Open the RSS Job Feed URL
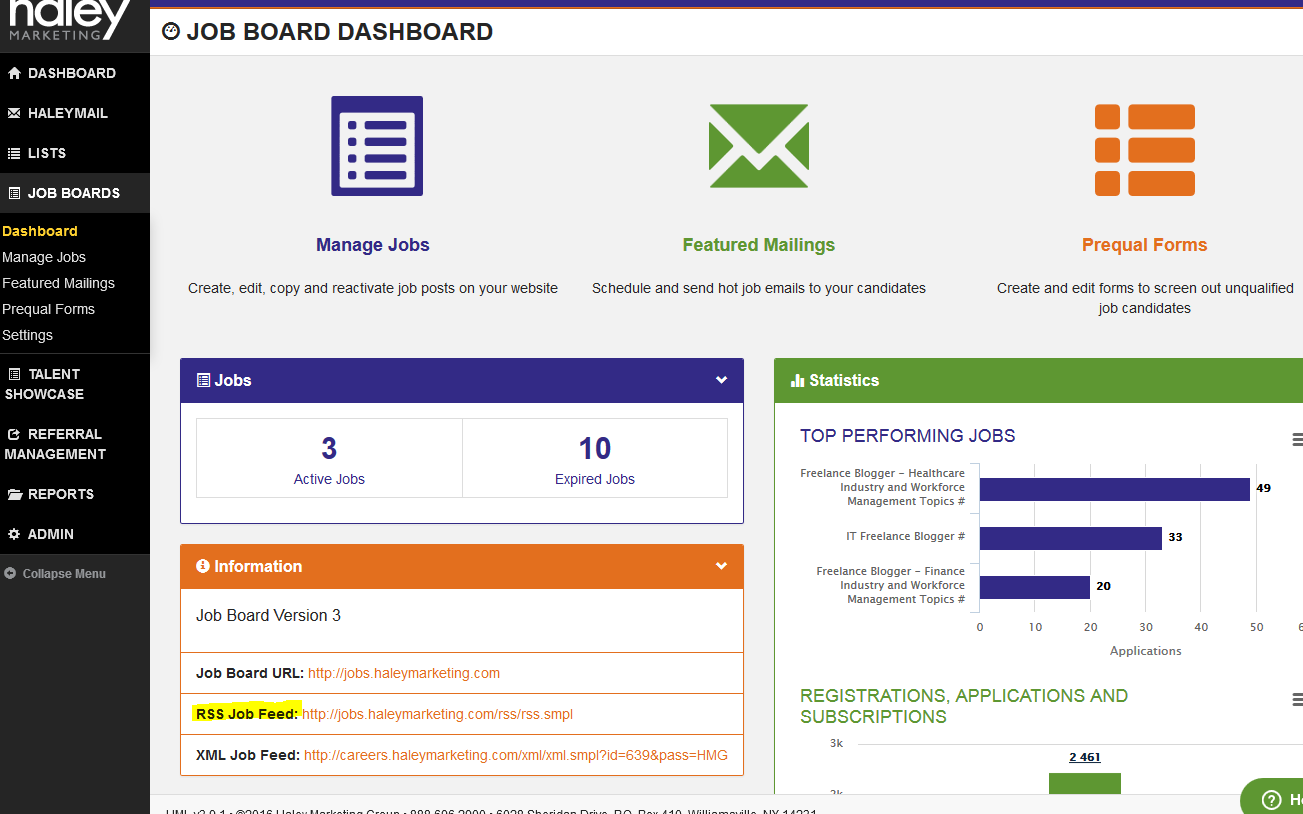The height and width of the screenshot is (814, 1303). 437,714
